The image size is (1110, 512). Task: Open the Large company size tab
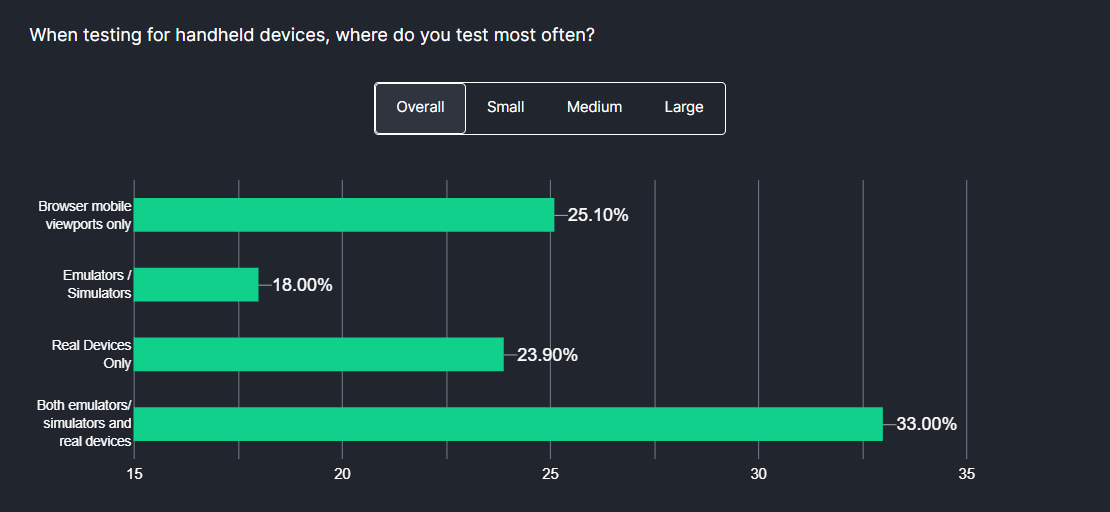[684, 108]
